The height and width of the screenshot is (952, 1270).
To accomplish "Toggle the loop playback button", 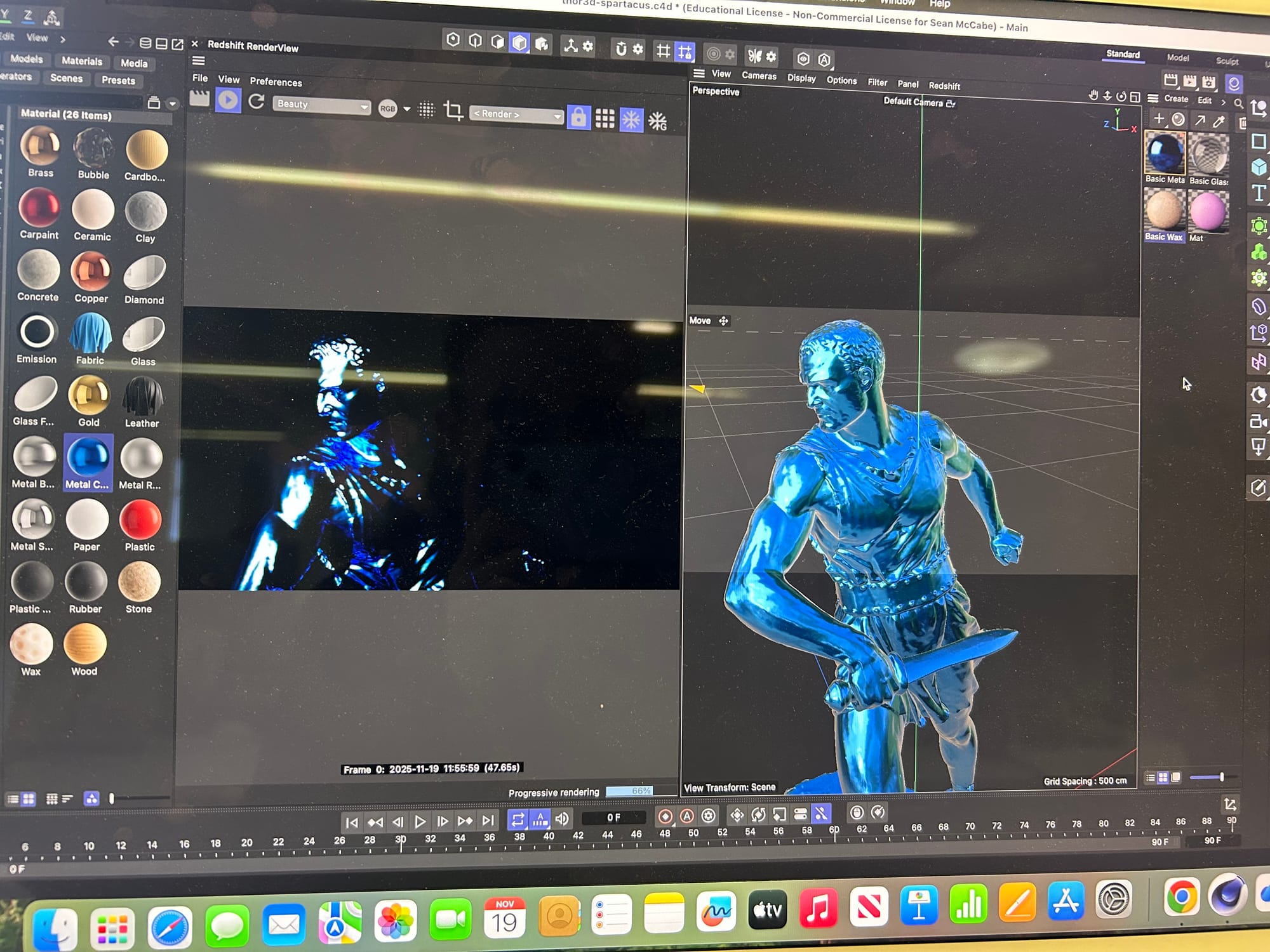I will click(518, 819).
